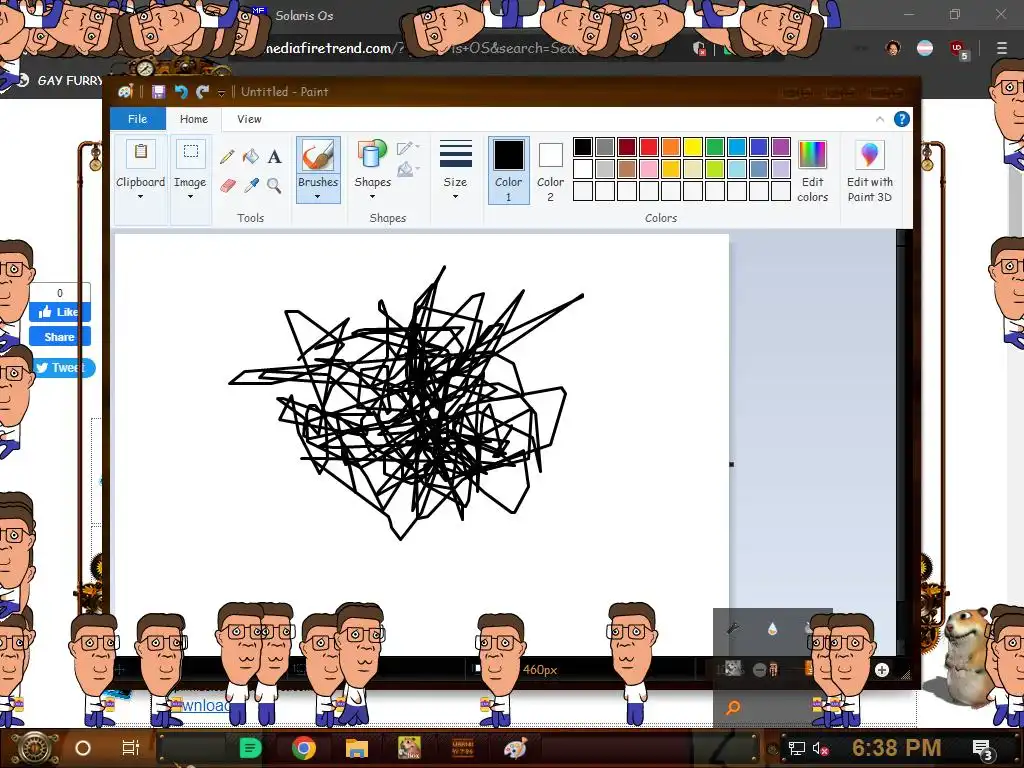Open the Size dropdown arrow
This screenshot has width=1024, height=768.
pos(455,197)
